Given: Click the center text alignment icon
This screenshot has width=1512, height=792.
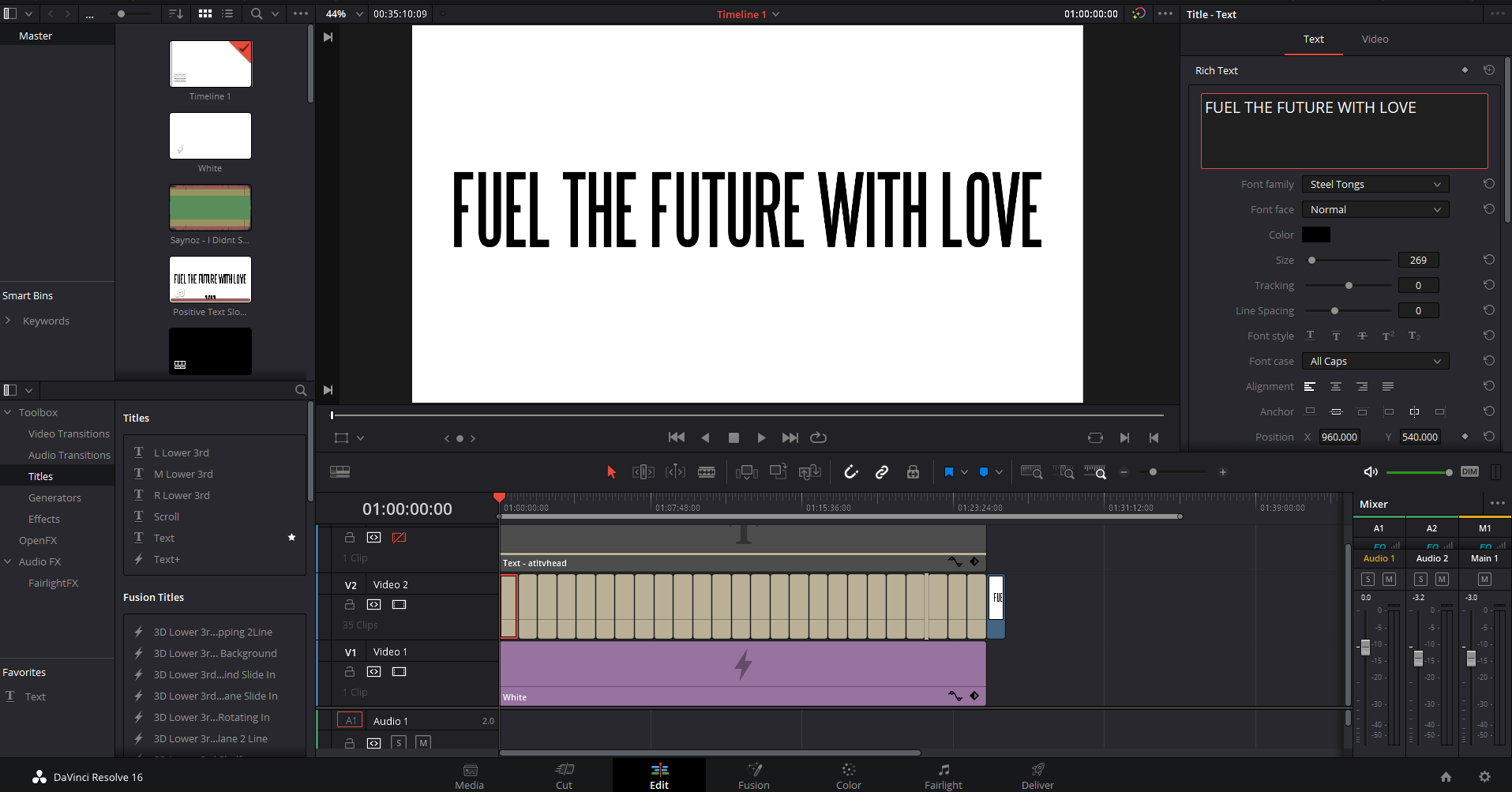Looking at the screenshot, I should pos(1336,386).
